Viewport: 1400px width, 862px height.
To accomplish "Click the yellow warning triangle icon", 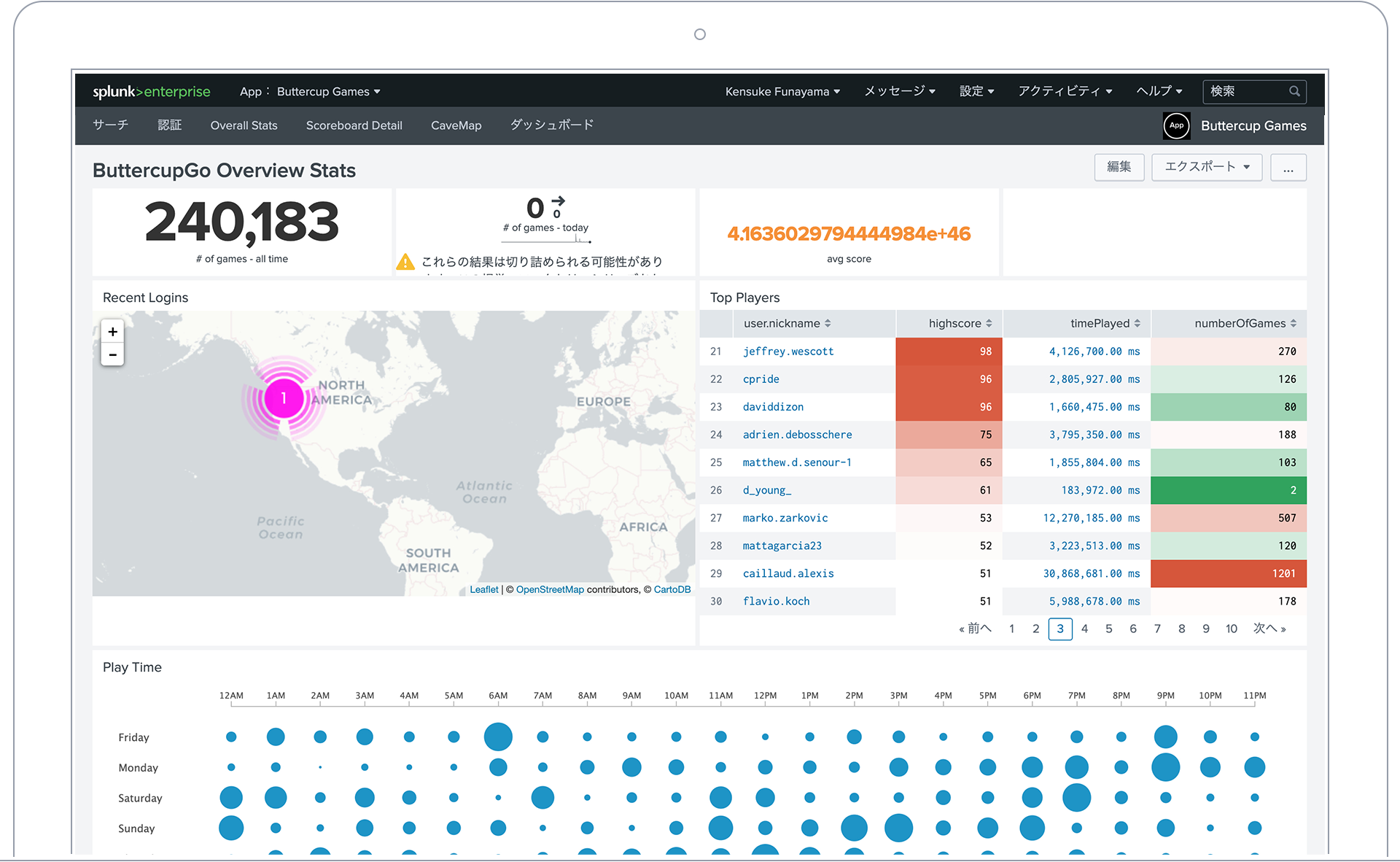I will click(x=405, y=262).
